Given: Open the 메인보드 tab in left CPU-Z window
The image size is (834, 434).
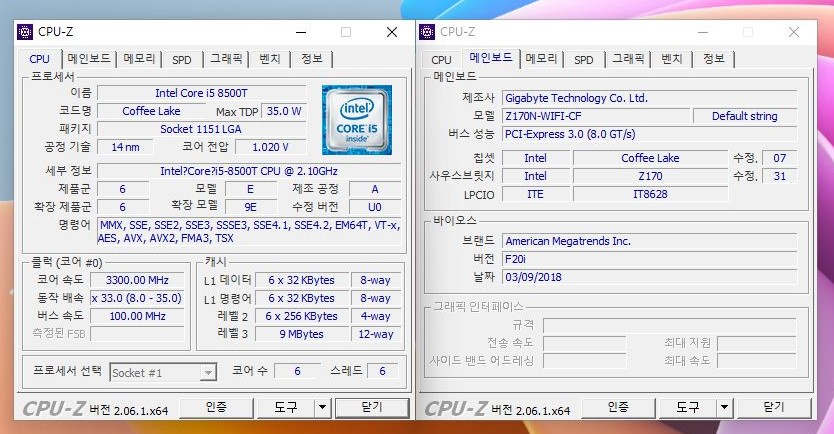Looking at the screenshot, I should (x=89, y=59).
